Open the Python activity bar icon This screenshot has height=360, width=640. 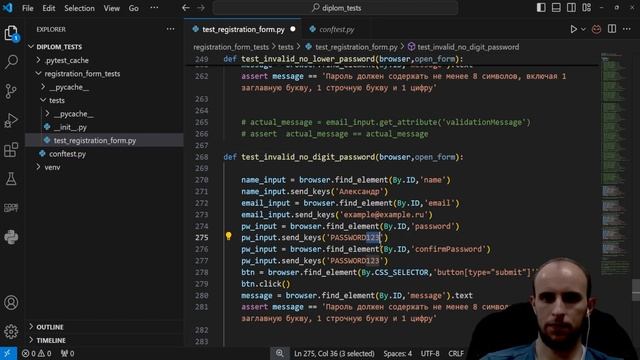click(x=11, y=237)
